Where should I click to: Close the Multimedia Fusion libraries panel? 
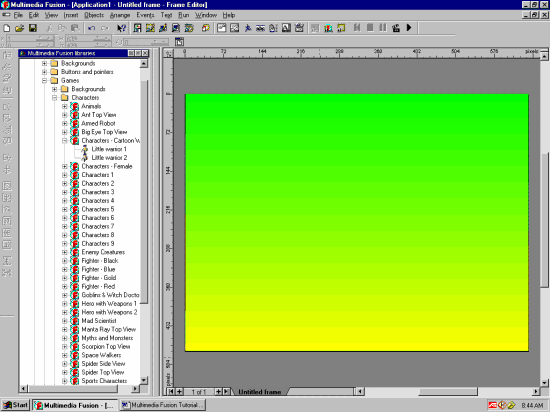(x=145, y=53)
